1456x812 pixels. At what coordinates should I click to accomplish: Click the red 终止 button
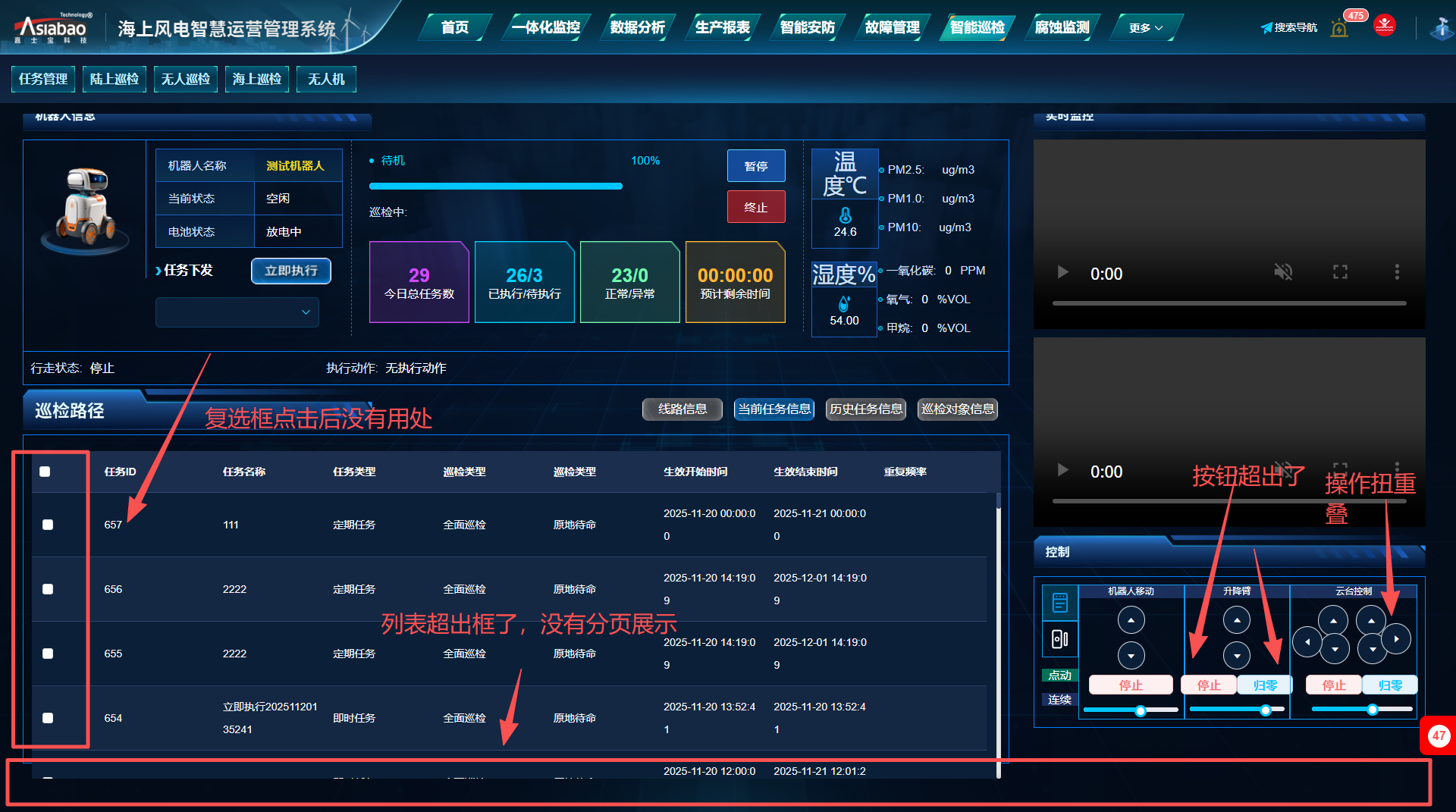(x=755, y=207)
